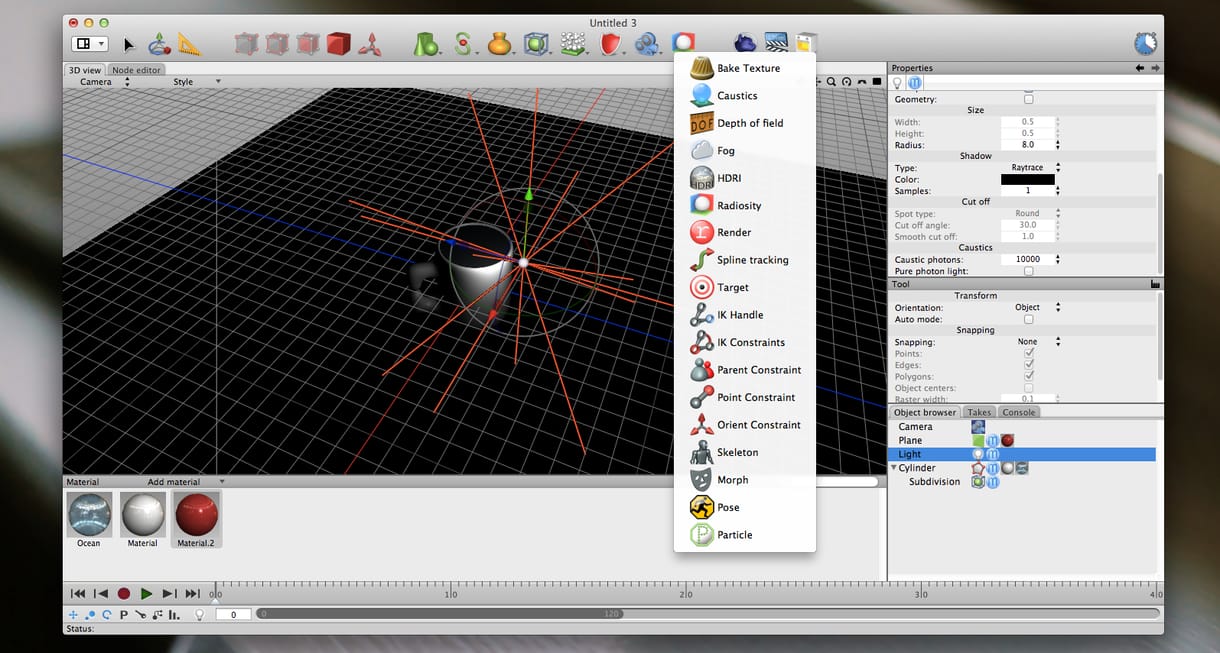
Task: Click the render clapperboard toolbar icon
Action: click(x=776, y=43)
